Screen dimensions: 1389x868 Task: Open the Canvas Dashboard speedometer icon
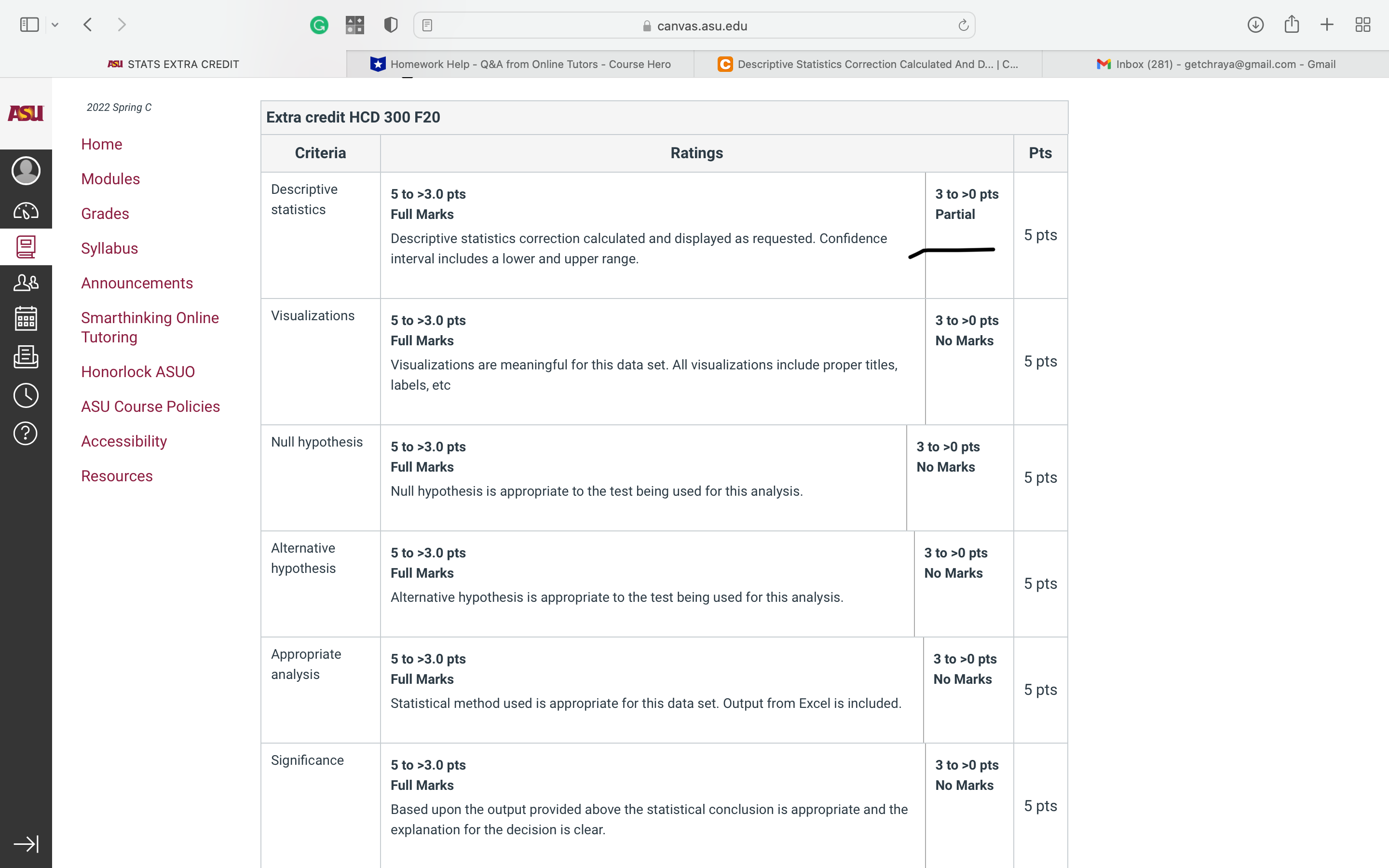pos(26,211)
